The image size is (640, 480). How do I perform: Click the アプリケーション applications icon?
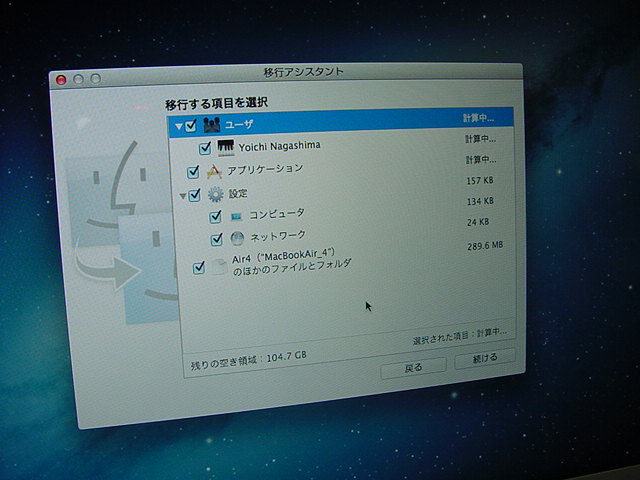click(x=214, y=171)
